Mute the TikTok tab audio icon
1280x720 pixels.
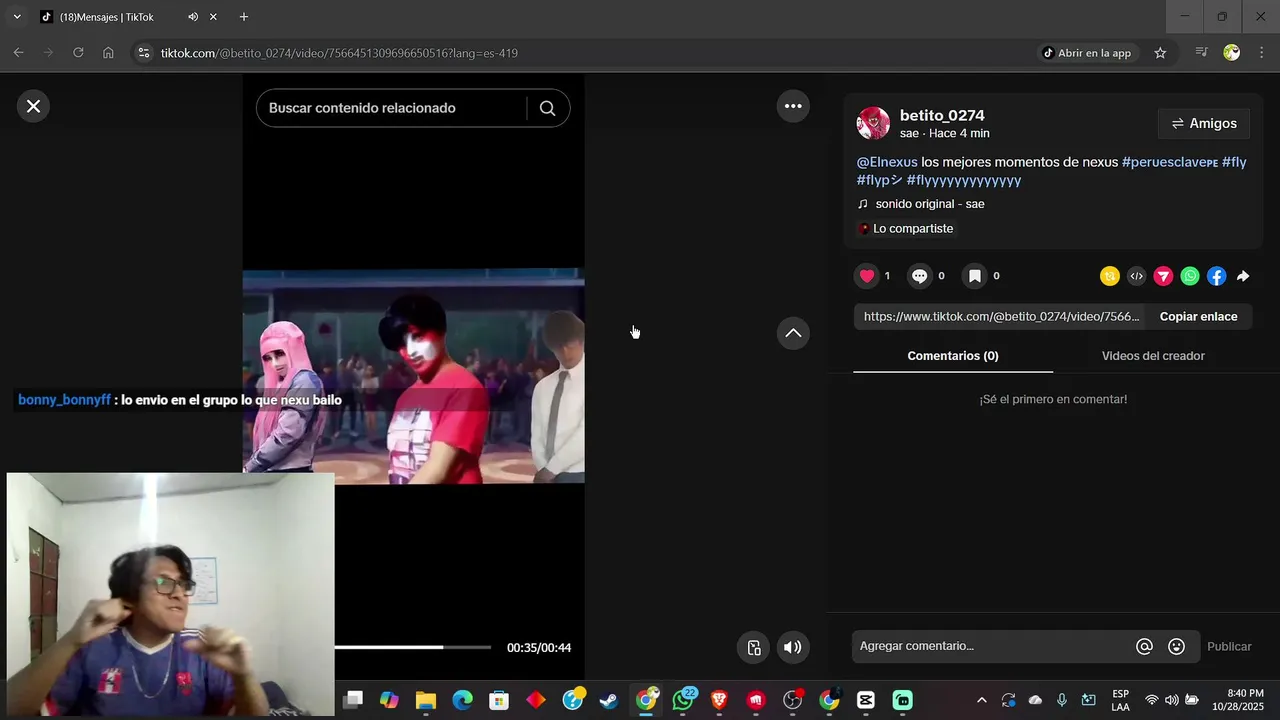[x=193, y=17]
